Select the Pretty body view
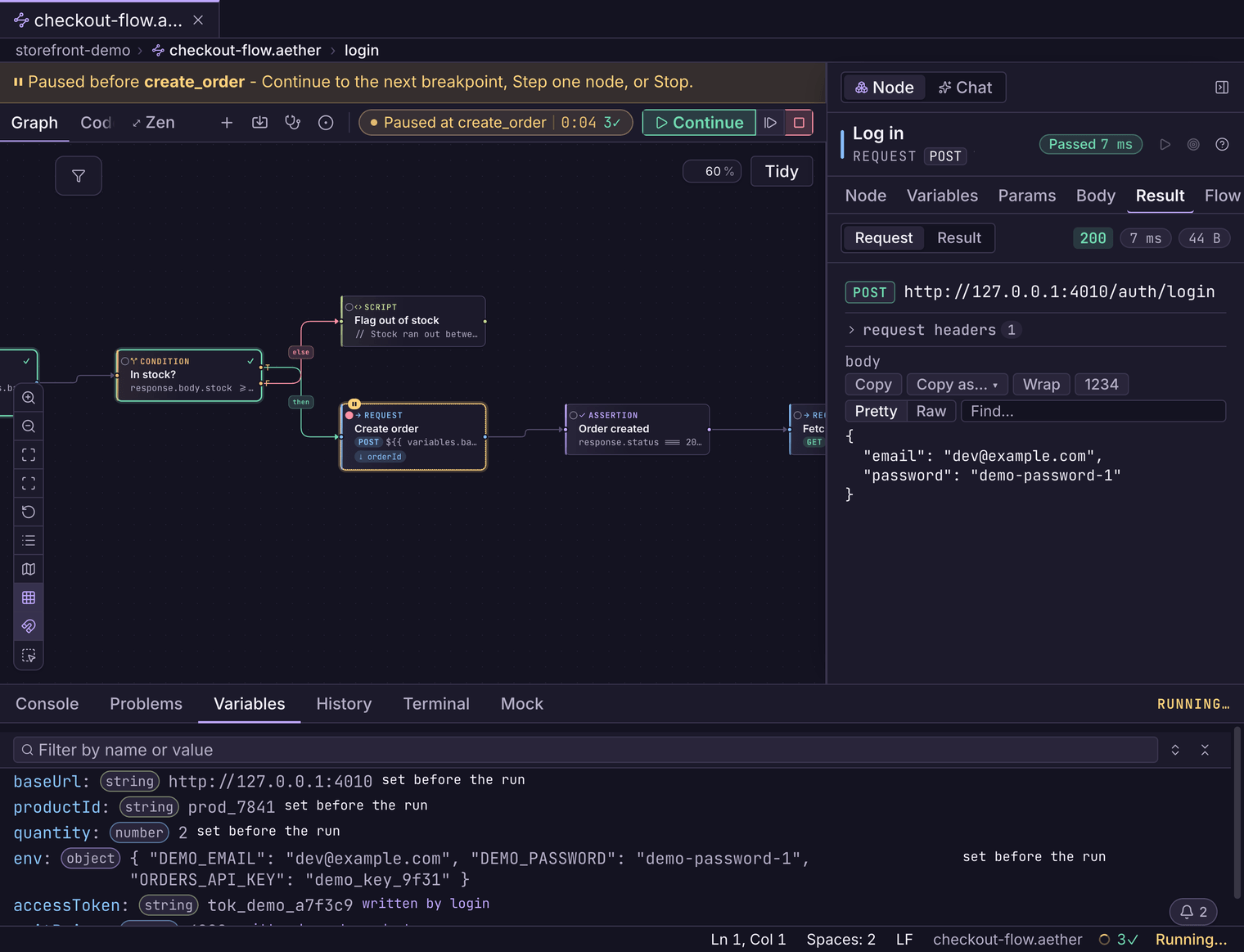Screen dimensions: 1244x952 click(876, 411)
